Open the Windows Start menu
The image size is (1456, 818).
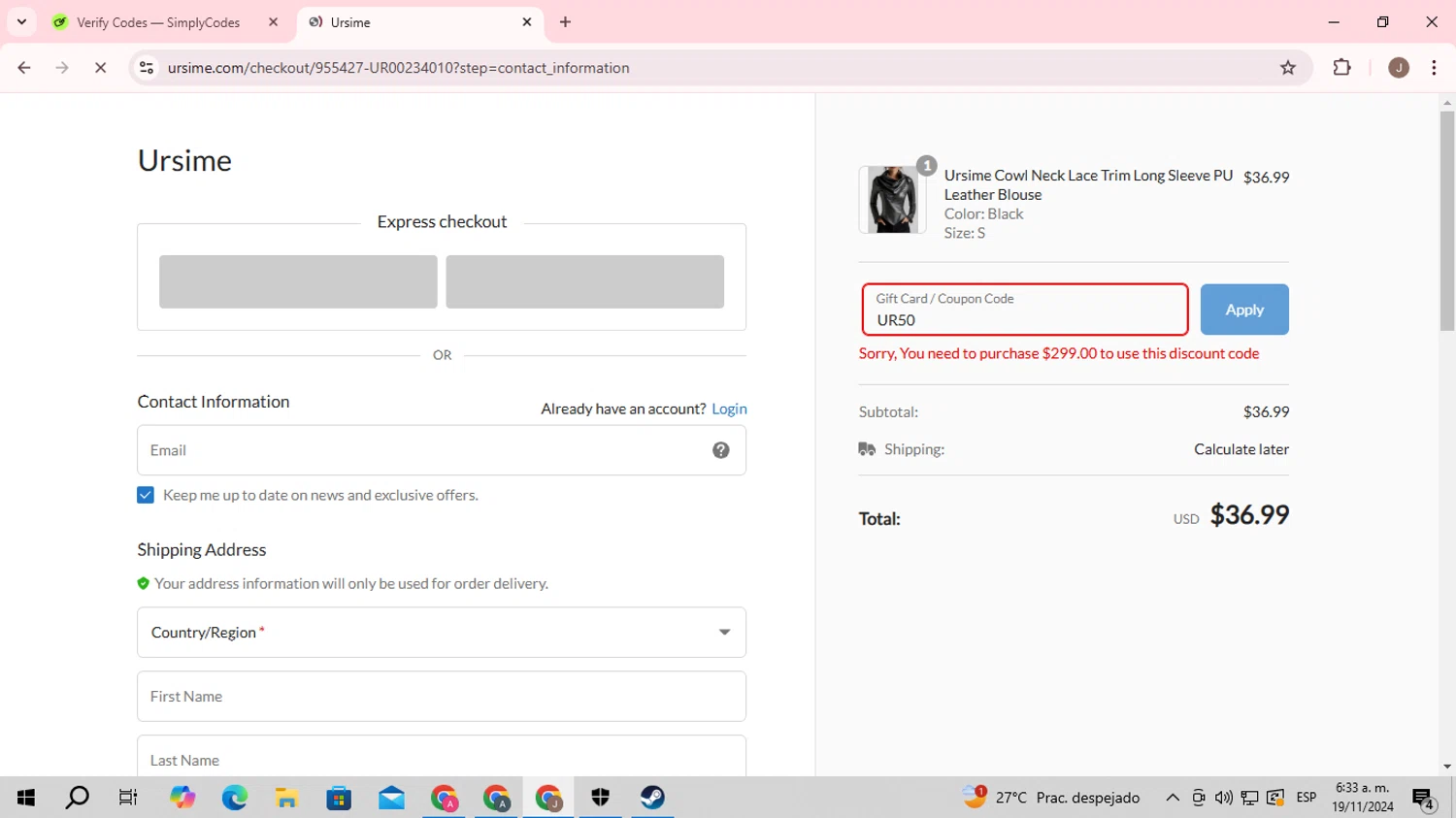tap(26, 798)
